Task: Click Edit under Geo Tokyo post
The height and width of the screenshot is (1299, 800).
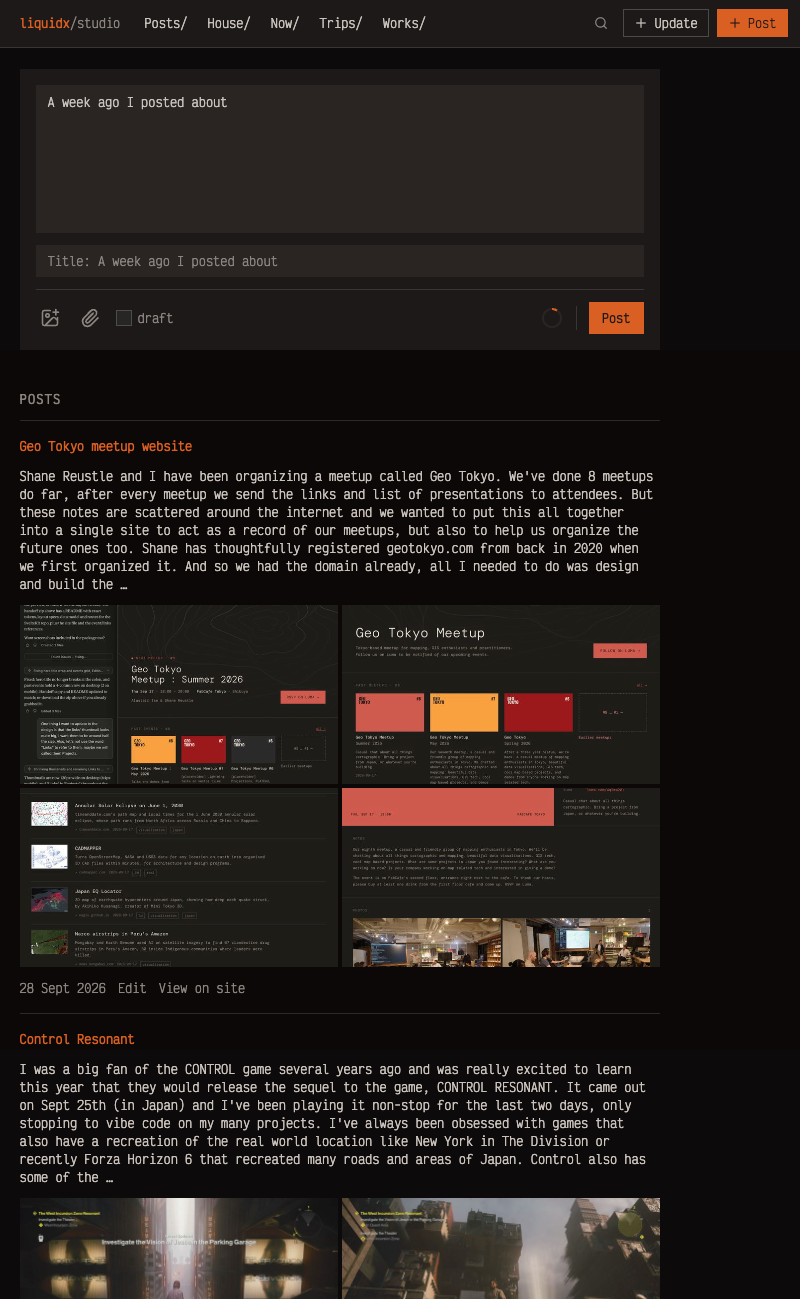Action: click(x=132, y=988)
